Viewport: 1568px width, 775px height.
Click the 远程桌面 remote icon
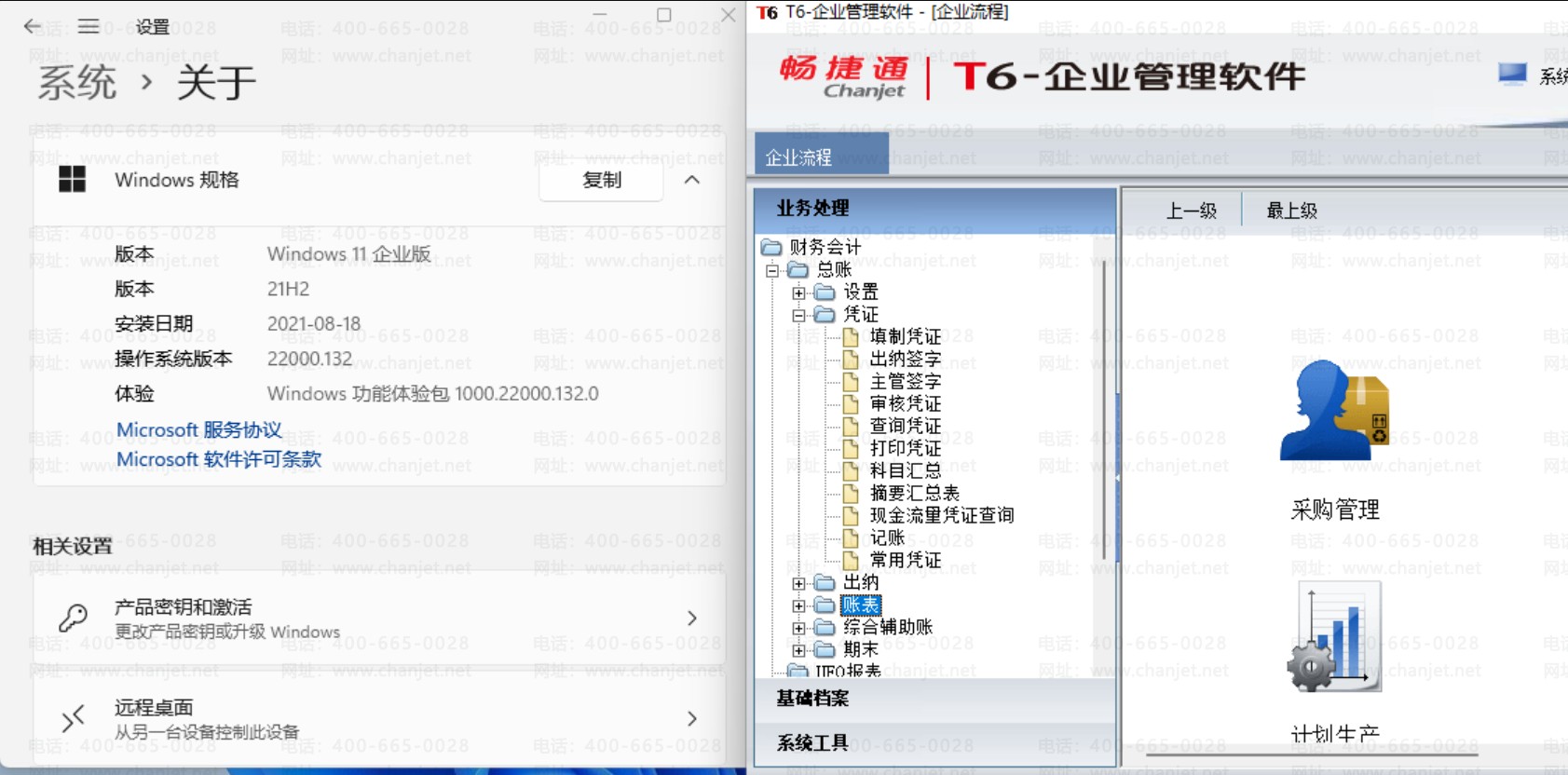73,718
